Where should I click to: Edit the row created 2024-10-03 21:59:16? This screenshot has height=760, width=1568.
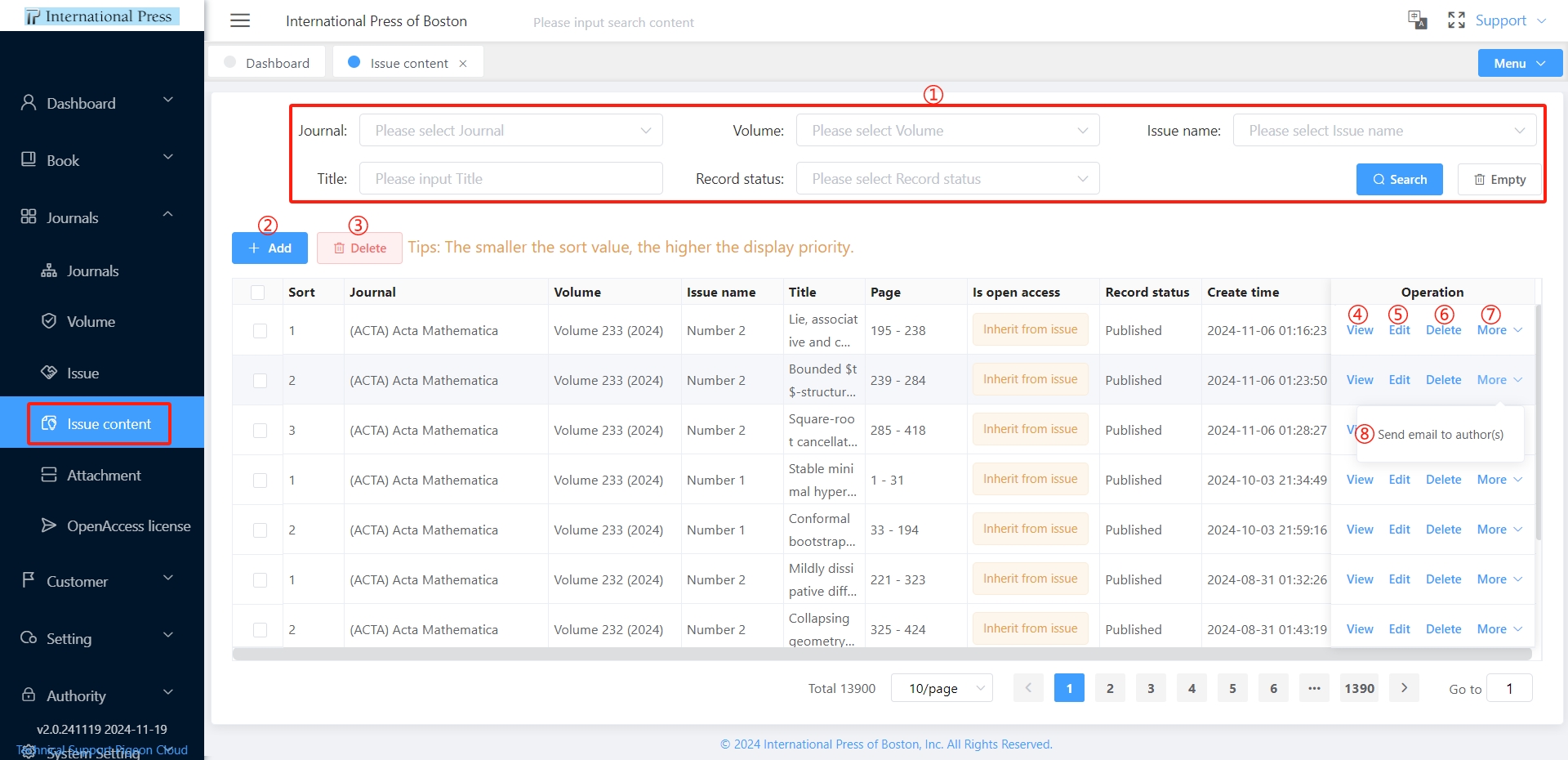(x=1399, y=530)
